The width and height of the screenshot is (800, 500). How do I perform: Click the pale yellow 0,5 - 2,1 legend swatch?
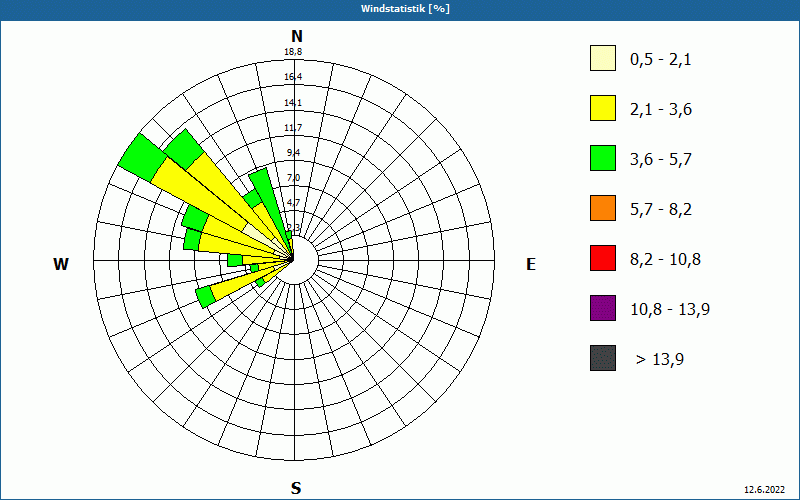[603, 58]
